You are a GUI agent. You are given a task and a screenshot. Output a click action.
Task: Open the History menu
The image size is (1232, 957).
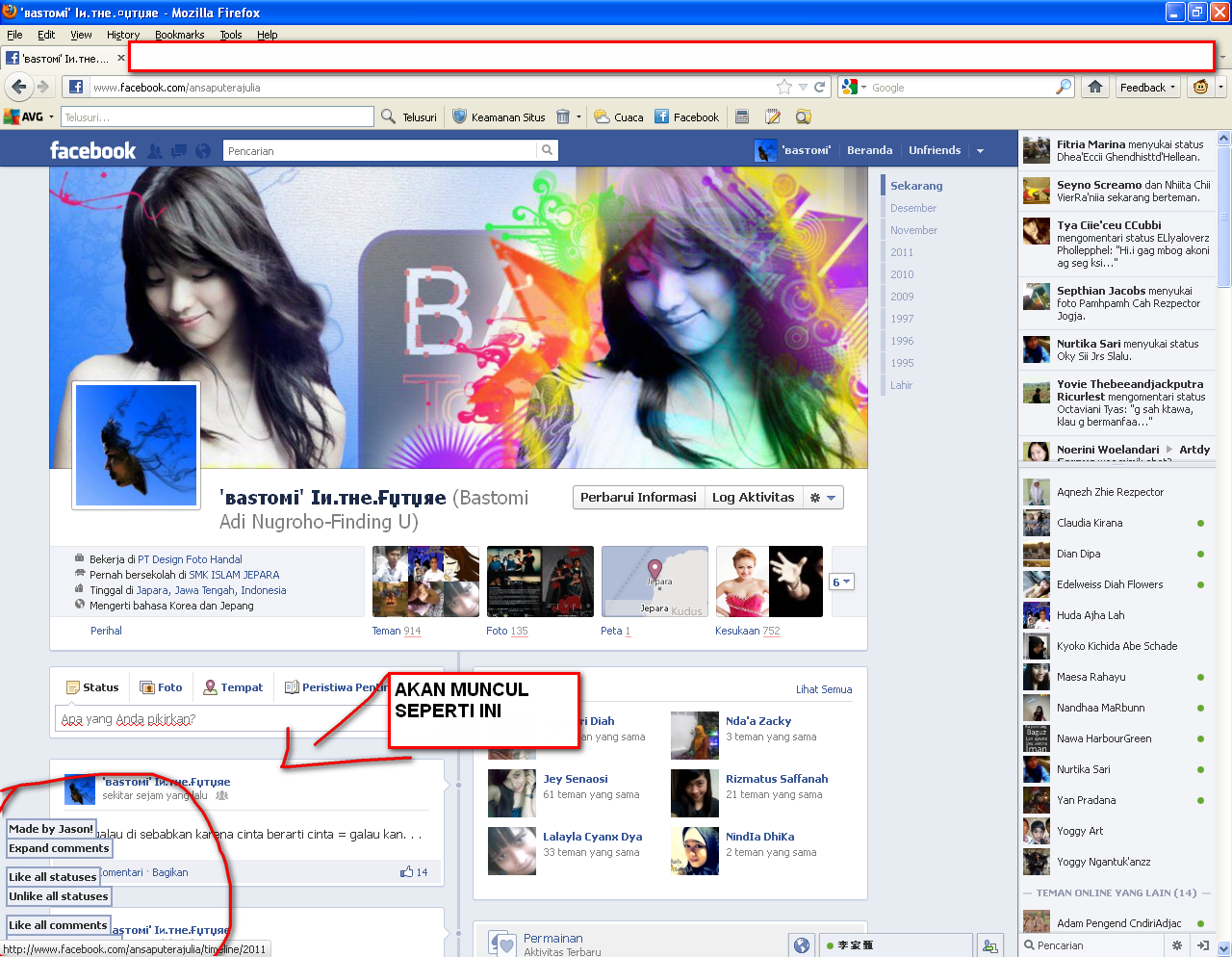point(123,35)
